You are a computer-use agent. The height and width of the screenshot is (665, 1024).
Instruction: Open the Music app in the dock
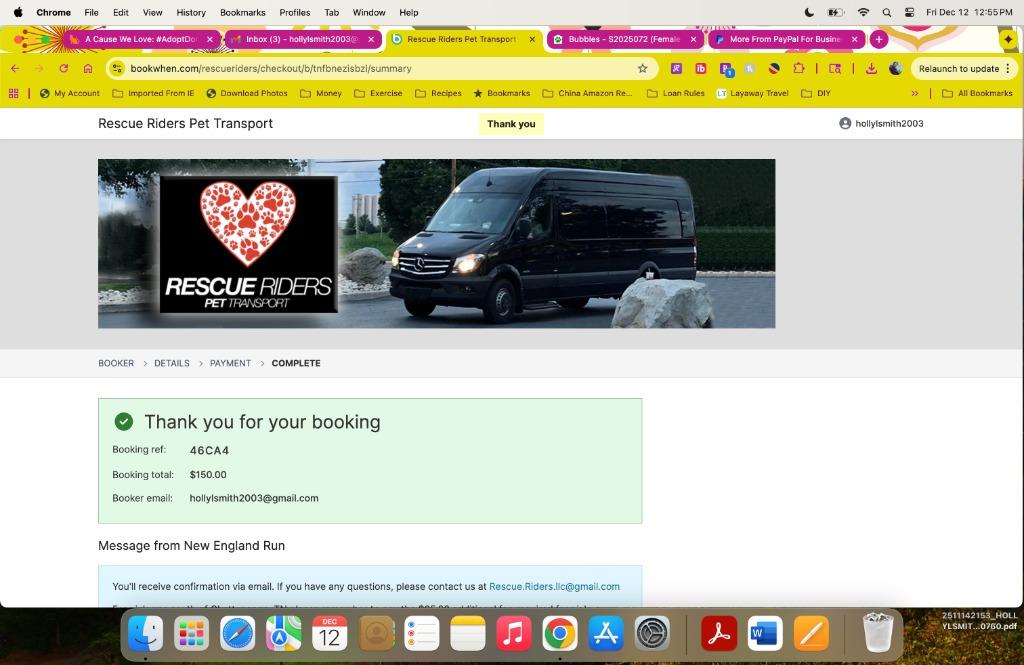click(514, 633)
